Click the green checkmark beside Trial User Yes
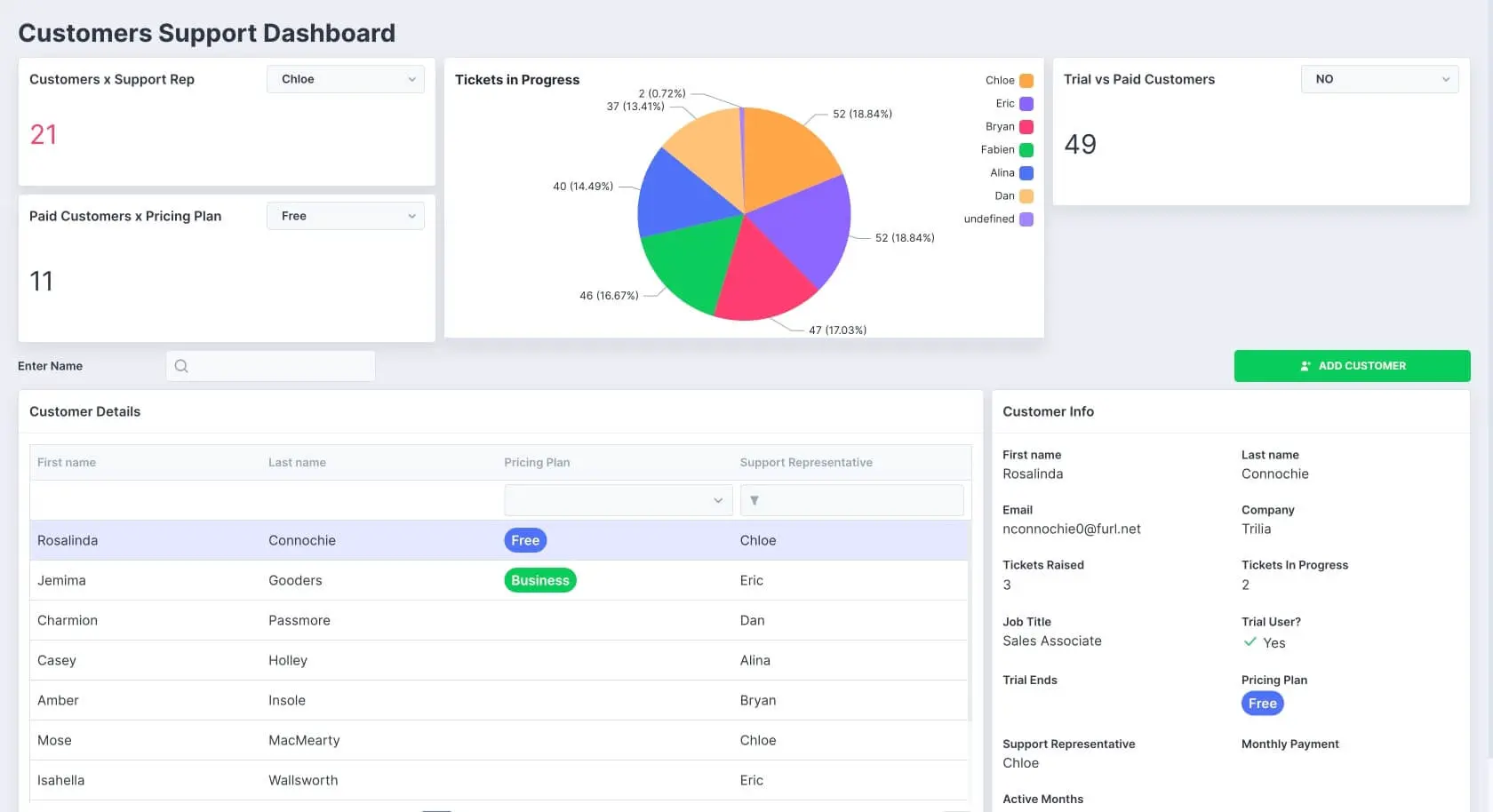Viewport: 1493px width, 812px height. tap(1249, 642)
